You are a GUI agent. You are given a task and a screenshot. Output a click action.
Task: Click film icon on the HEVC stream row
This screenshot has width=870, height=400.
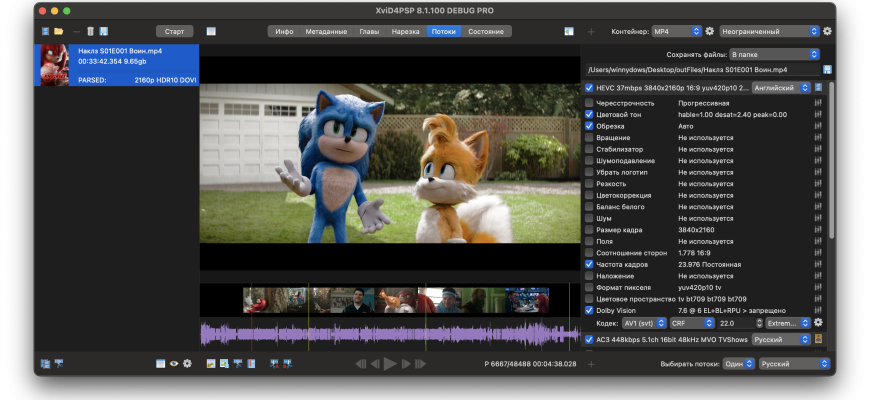pyautogui.click(x=818, y=88)
